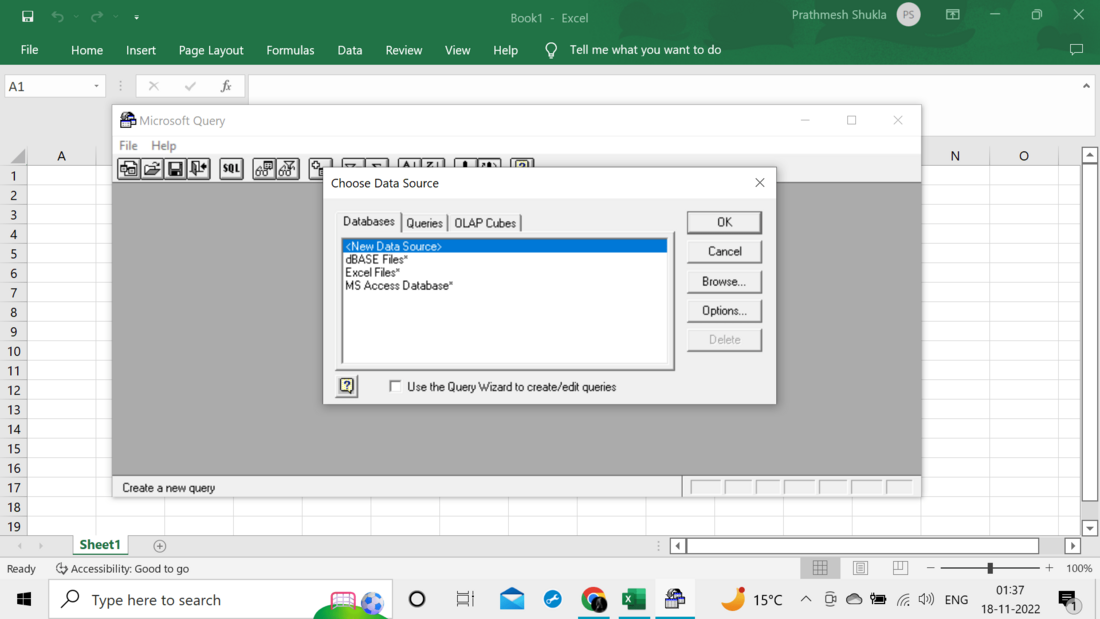The height and width of the screenshot is (619, 1100).
Task: Open the Excel Page Layout tab
Action: [x=210, y=50]
